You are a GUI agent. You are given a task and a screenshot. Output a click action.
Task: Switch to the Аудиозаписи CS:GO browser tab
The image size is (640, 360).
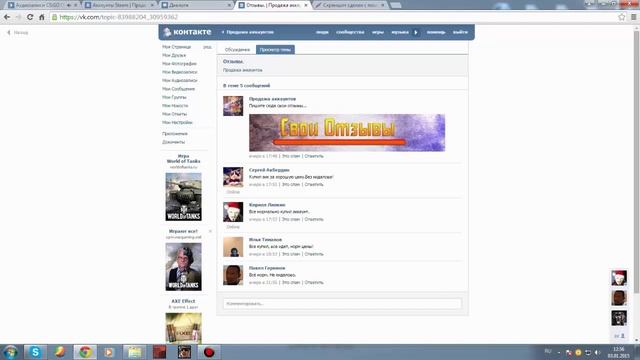point(42,5)
